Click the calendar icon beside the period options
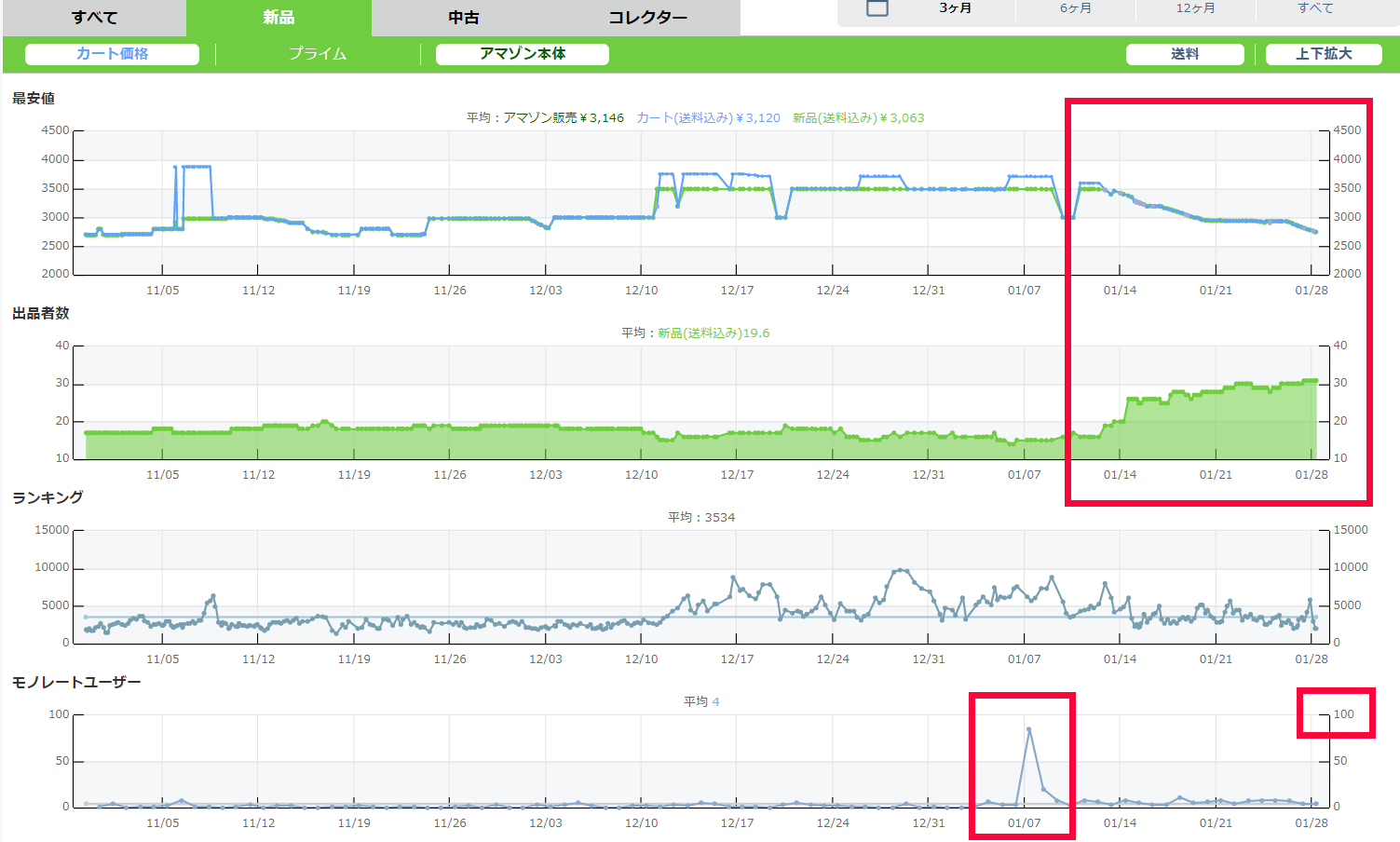Image resolution: width=1400 pixels, height=842 pixels. coord(877,8)
